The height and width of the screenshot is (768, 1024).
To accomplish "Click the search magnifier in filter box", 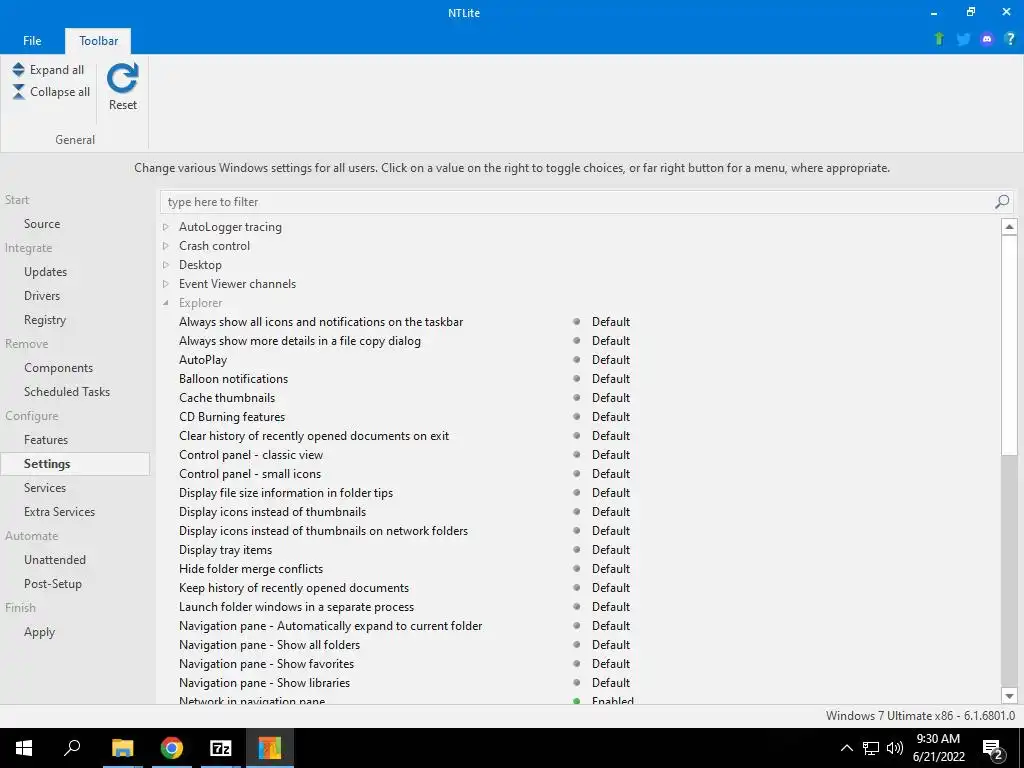I will tap(1002, 202).
